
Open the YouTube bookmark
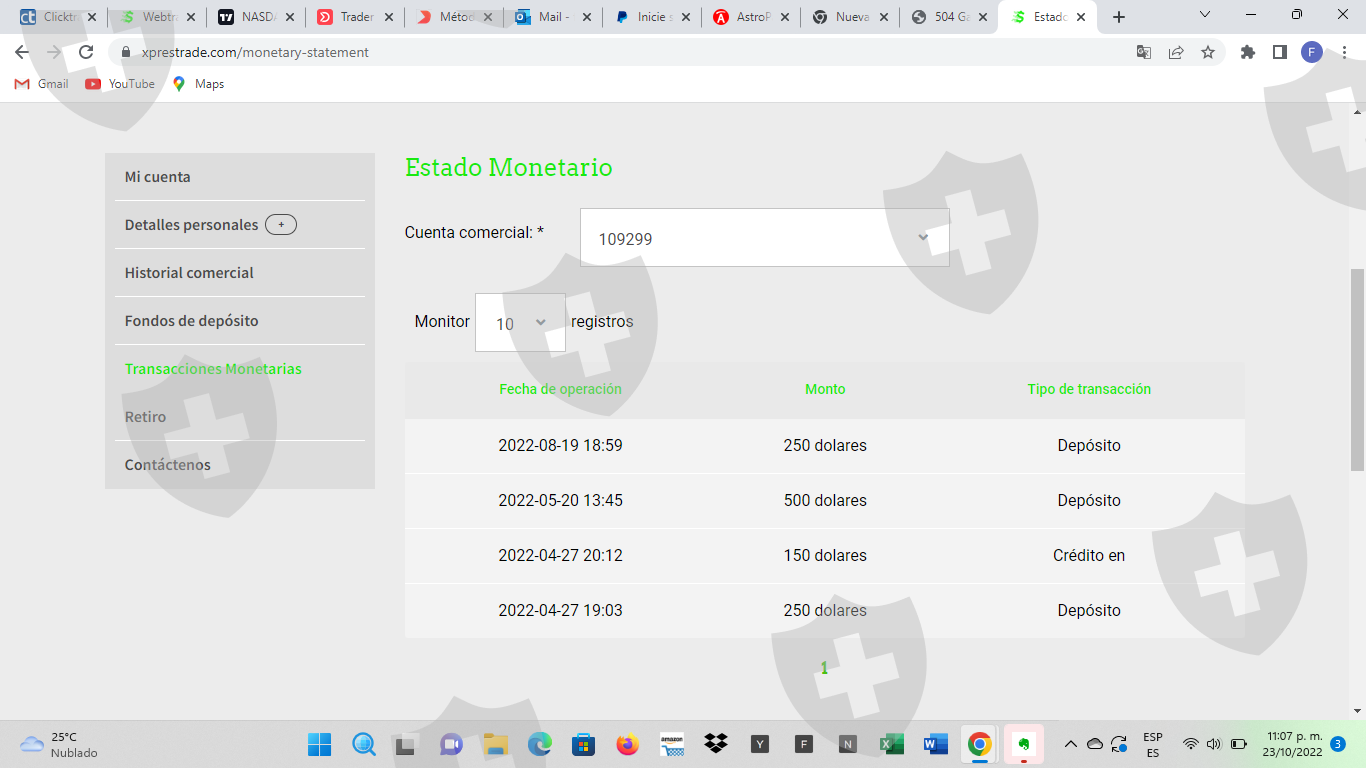tap(121, 84)
